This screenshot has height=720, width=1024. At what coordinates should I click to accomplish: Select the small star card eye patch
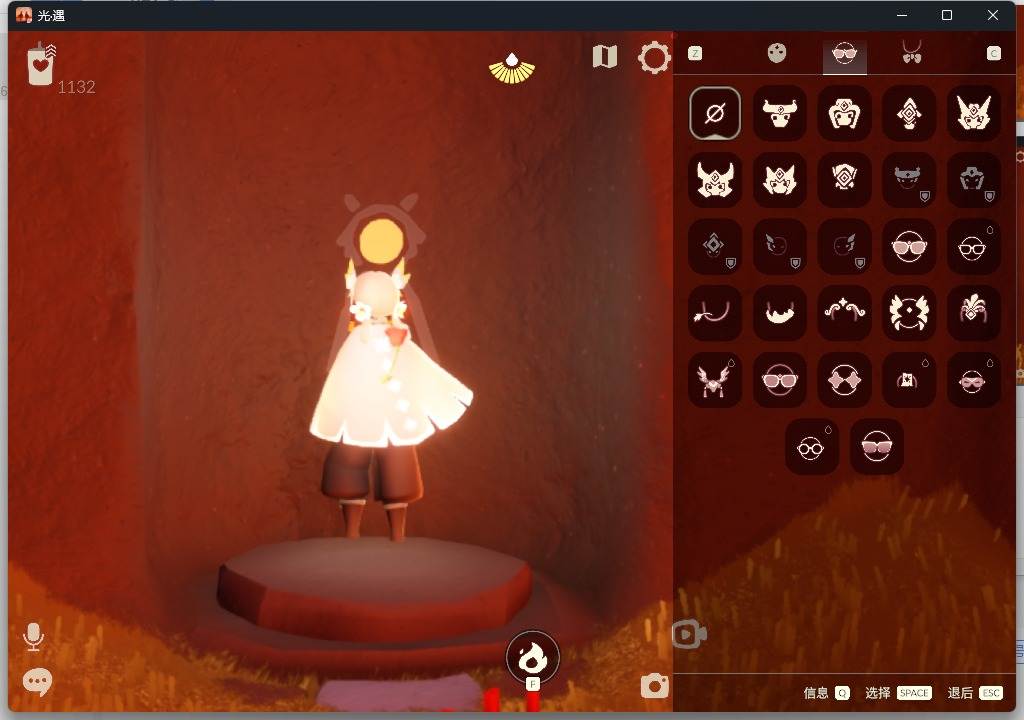tap(908, 380)
